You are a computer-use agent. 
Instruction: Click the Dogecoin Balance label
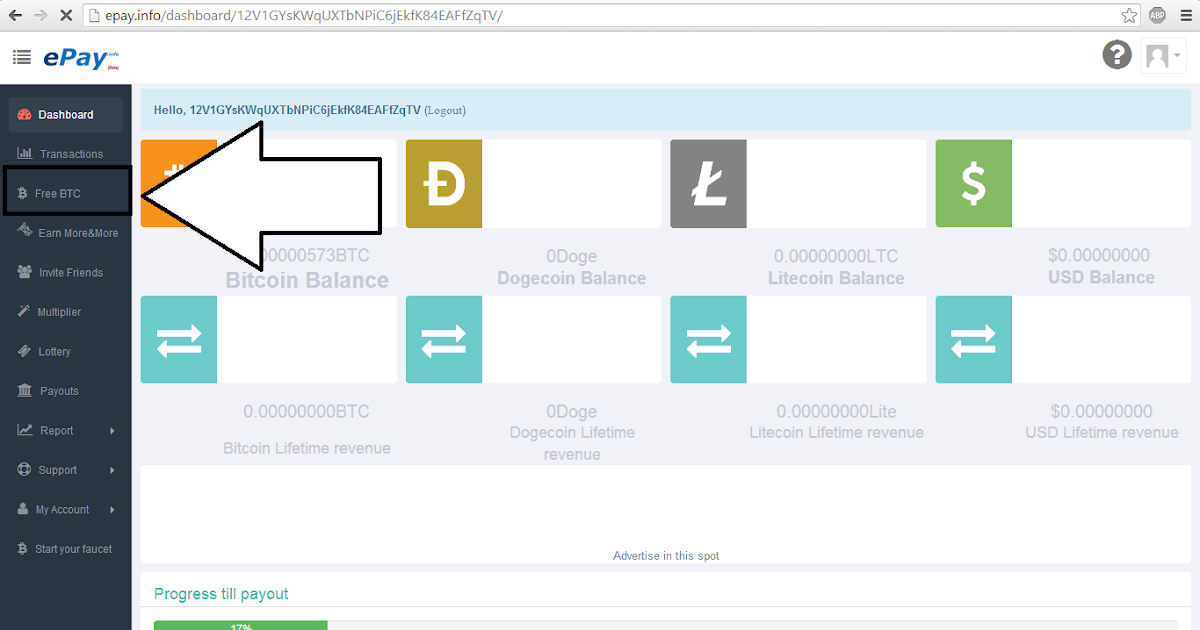[x=572, y=278]
